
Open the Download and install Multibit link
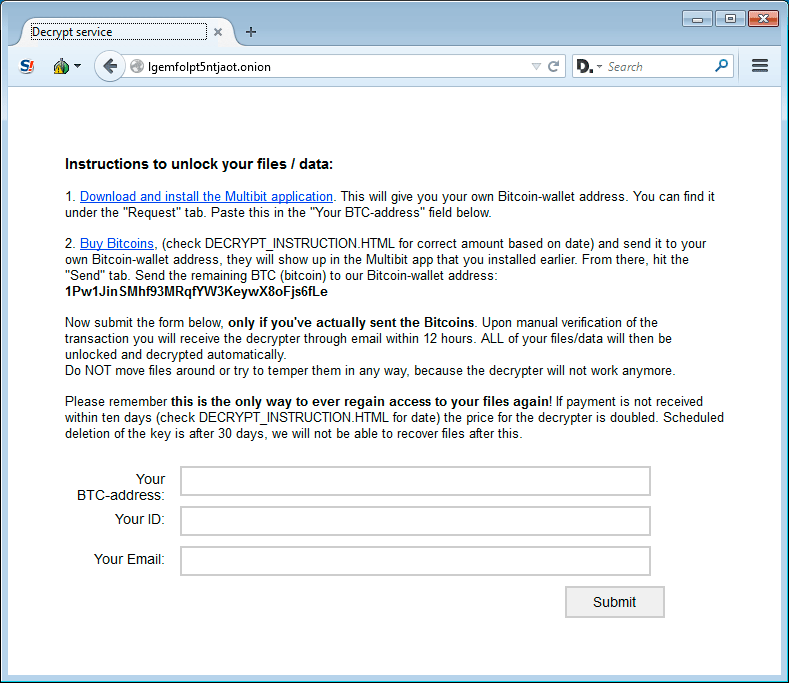(x=206, y=196)
